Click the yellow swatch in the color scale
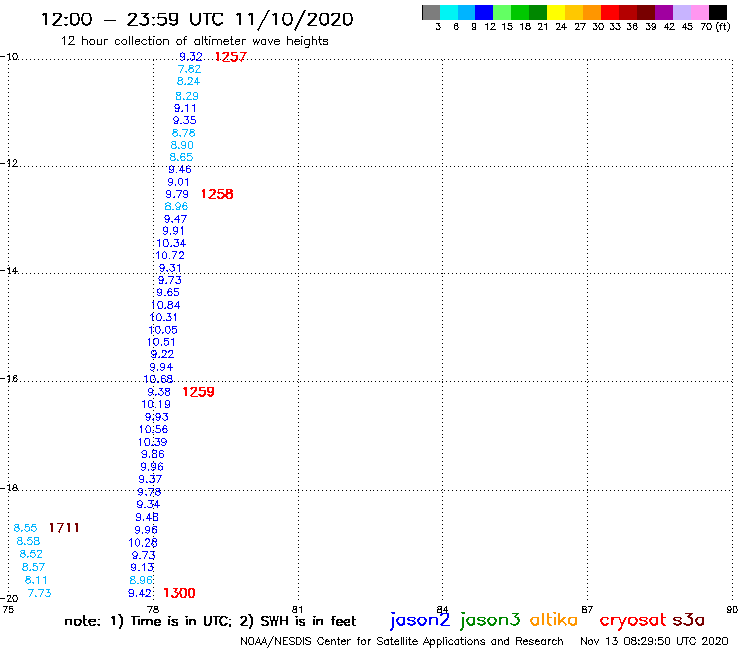 pyautogui.click(x=556, y=12)
